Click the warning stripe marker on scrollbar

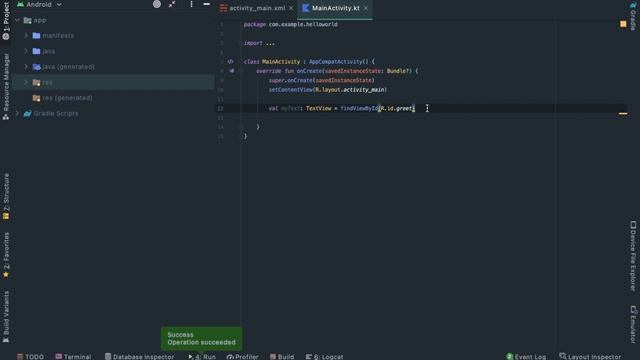[623, 113]
